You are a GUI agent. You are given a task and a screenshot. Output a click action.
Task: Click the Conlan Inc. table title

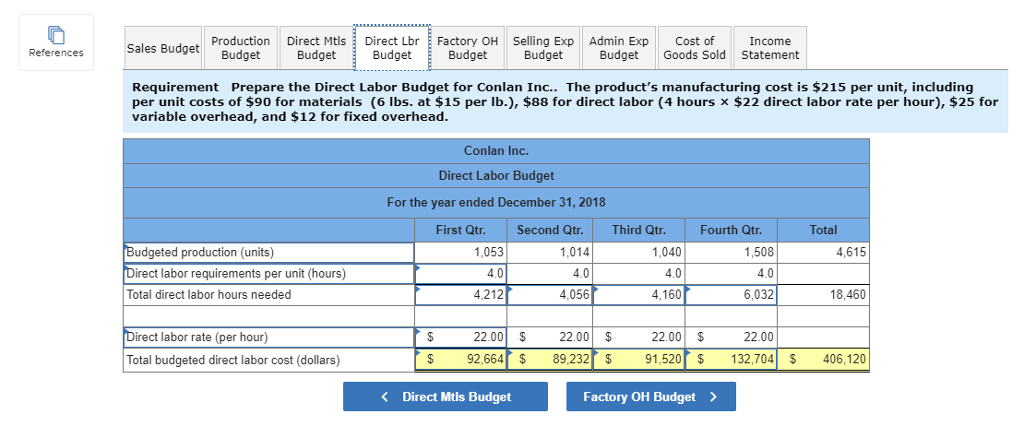(496, 151)
